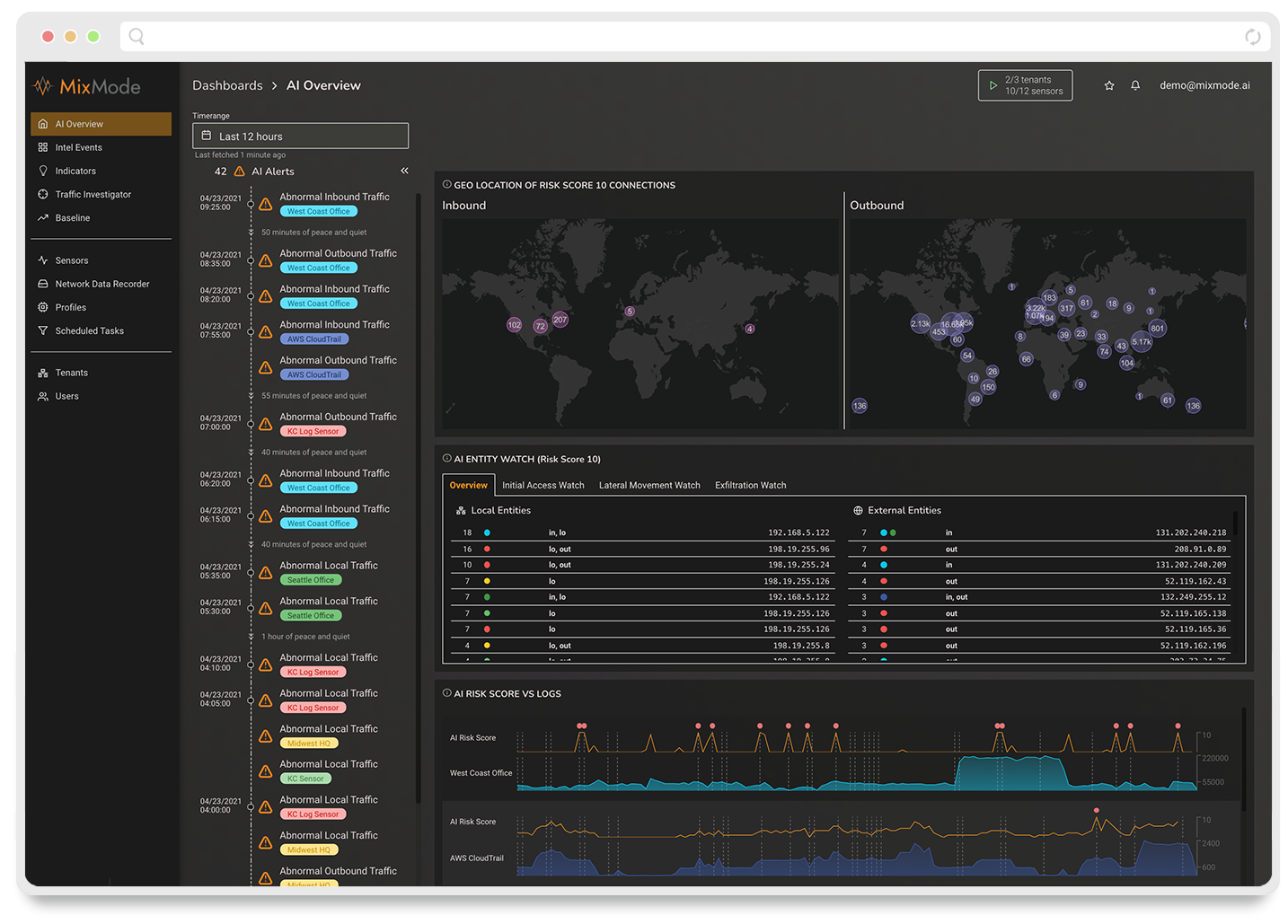
Task: Click the Indicators lightbulb icon
Action: click(x=43, y=171)
